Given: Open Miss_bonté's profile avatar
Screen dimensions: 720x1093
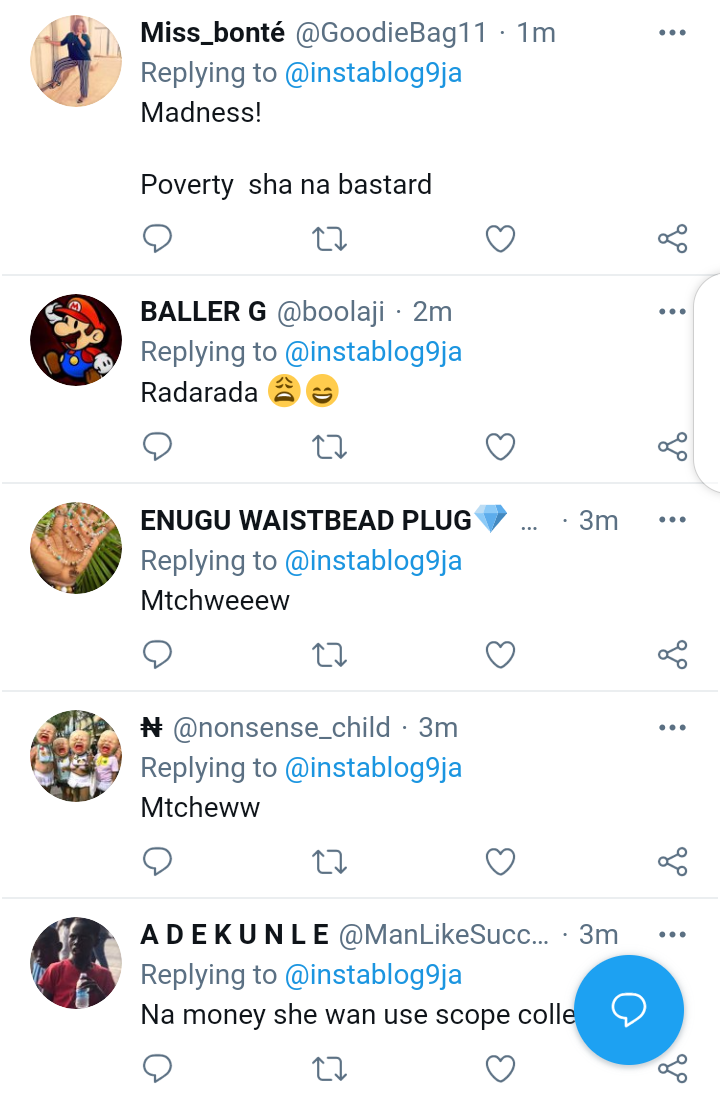Looking at the screenshot, I should click(x=76, y=61).
